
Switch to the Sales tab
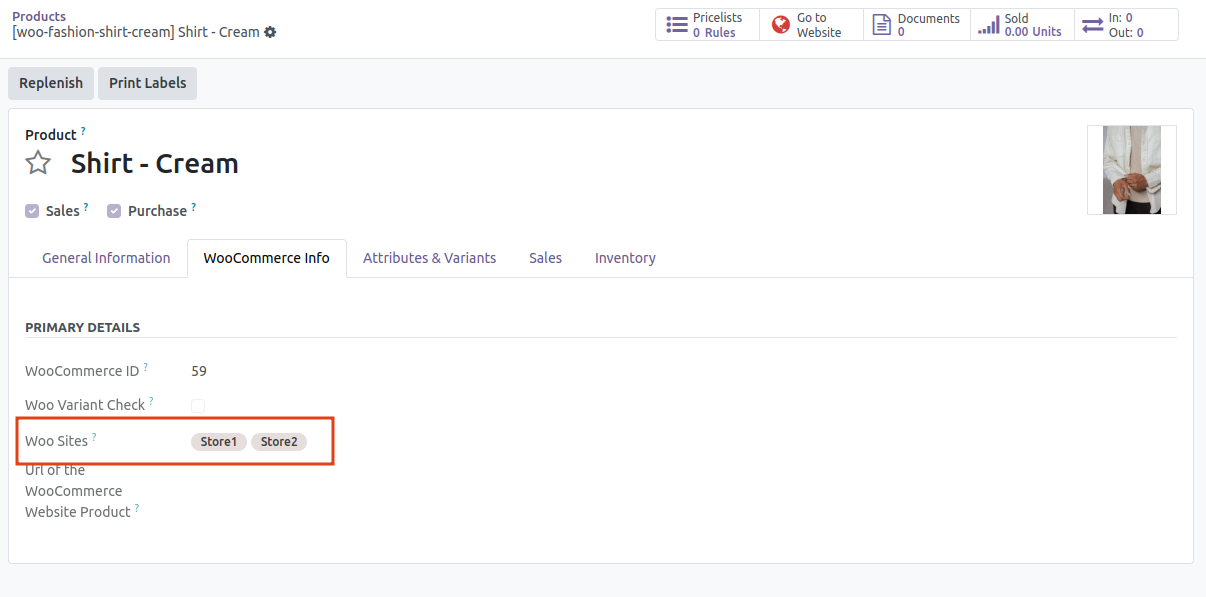pos(545,258)
